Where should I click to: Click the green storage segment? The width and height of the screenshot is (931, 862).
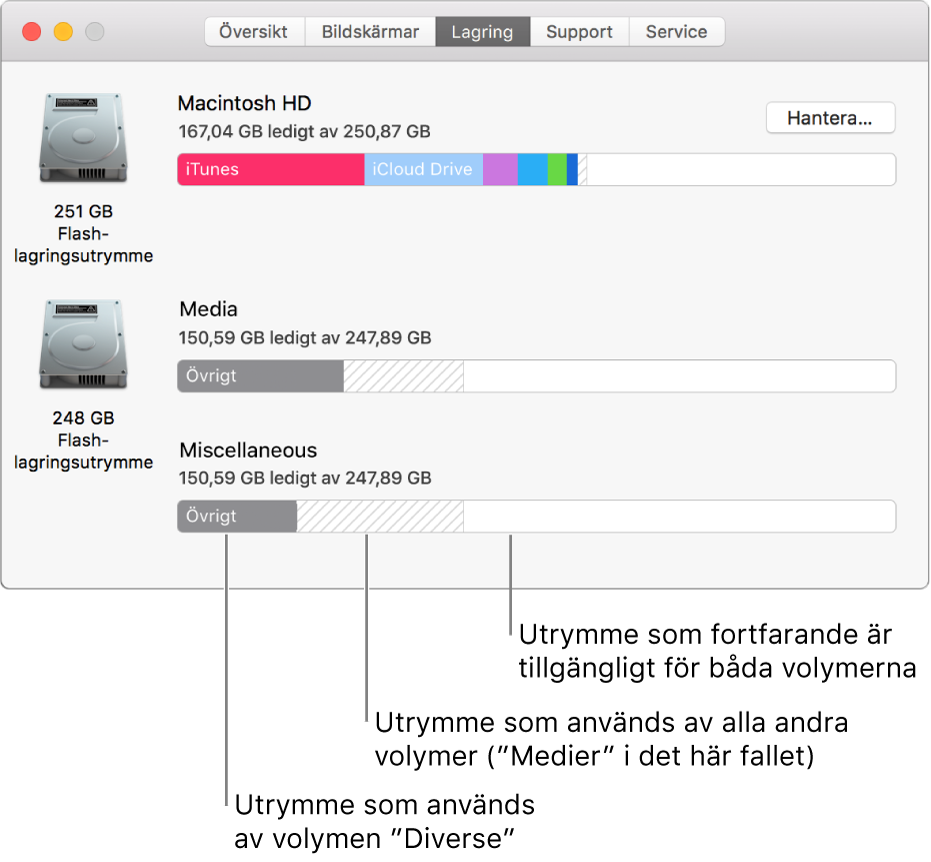(558, 169)
